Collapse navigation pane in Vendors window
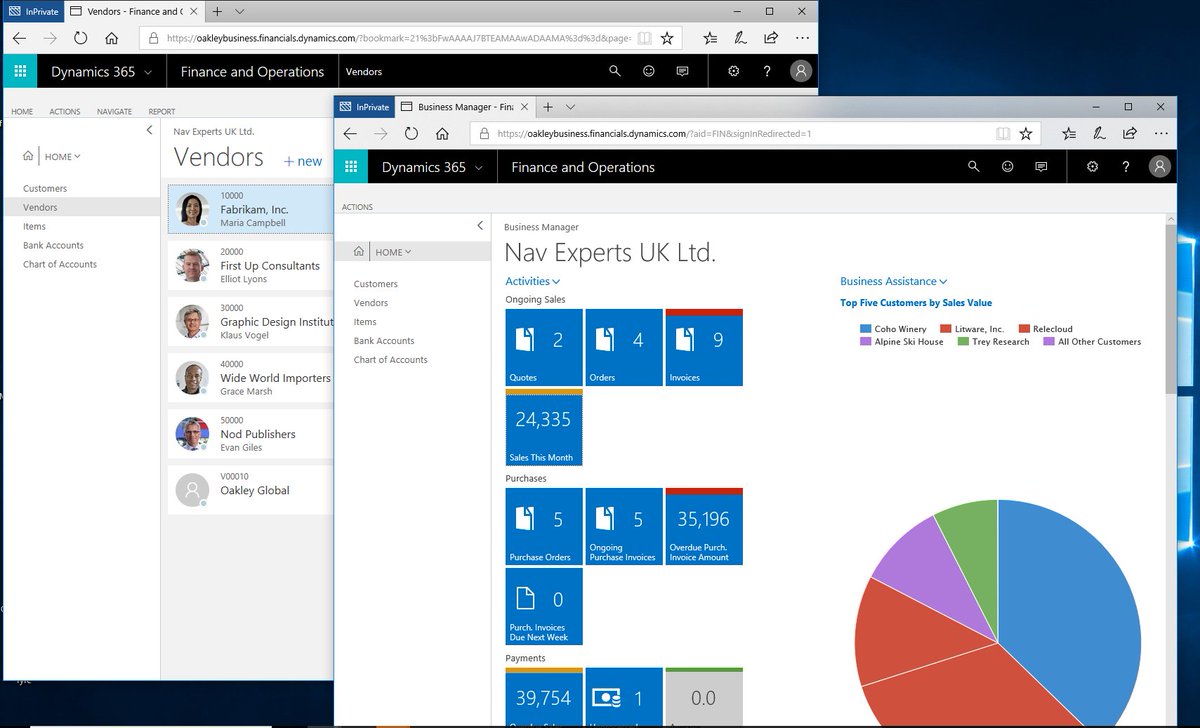The width and height of the screenshot is (1200, 728). pyautogui.click(x=149, y=130)
